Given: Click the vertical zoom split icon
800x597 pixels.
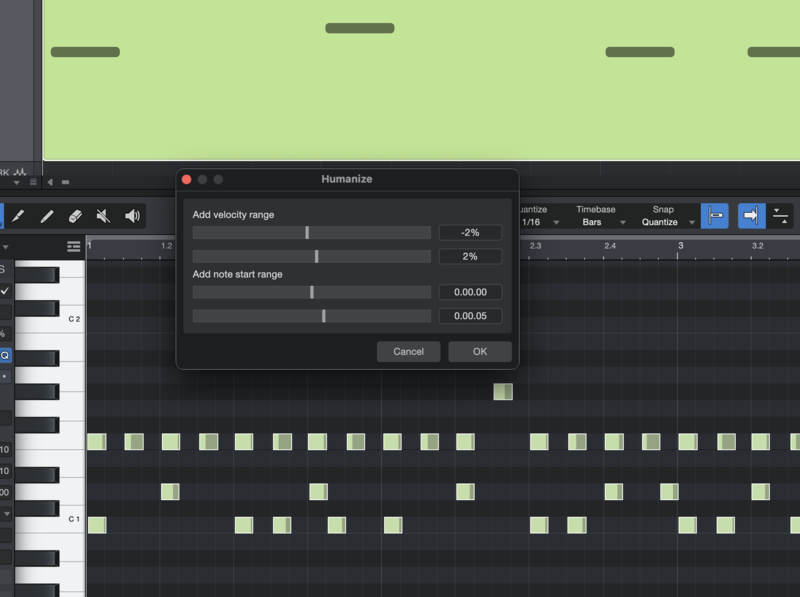Looking at the screenshot, I should pyautogui.click(x=781, y=215).
